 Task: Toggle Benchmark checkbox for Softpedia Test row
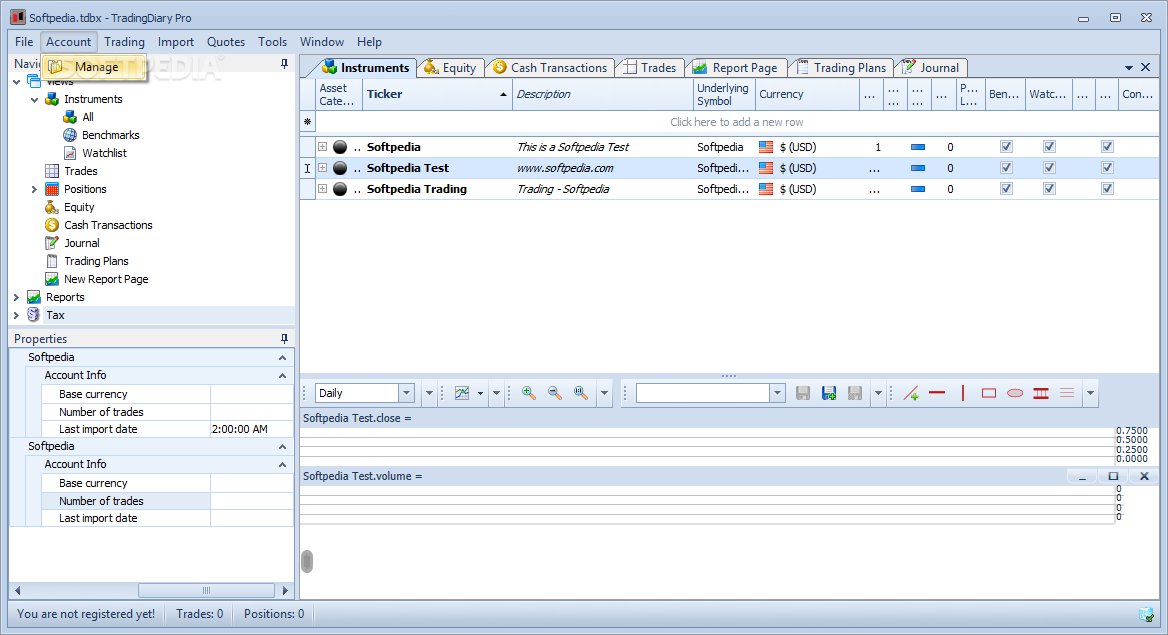coord(1006,168)
